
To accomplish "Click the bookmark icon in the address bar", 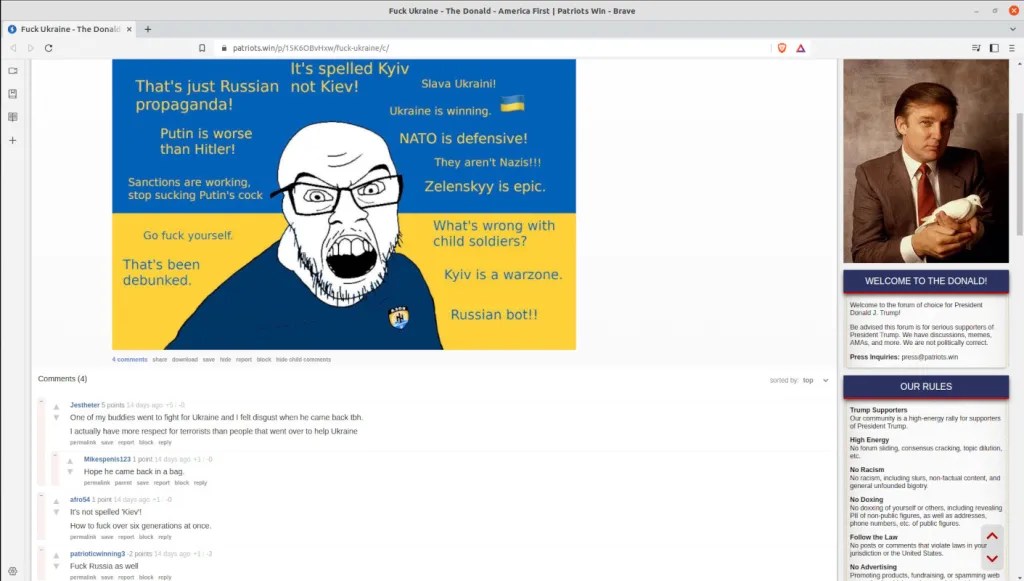I will point(202,48).
